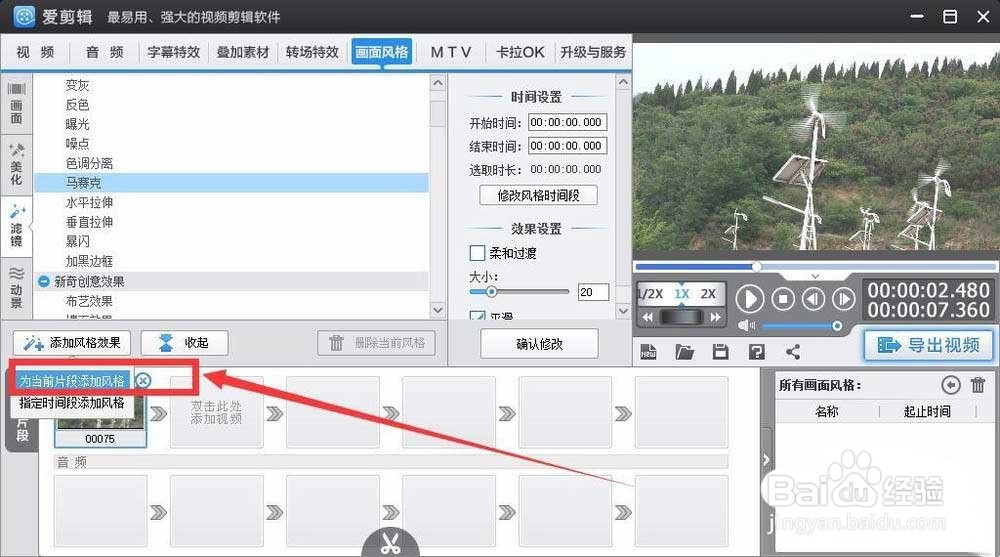This screenshot has height=557, width=1000.
Task: Select the 00075 video clip thumbnail
Action: [100, 423]
